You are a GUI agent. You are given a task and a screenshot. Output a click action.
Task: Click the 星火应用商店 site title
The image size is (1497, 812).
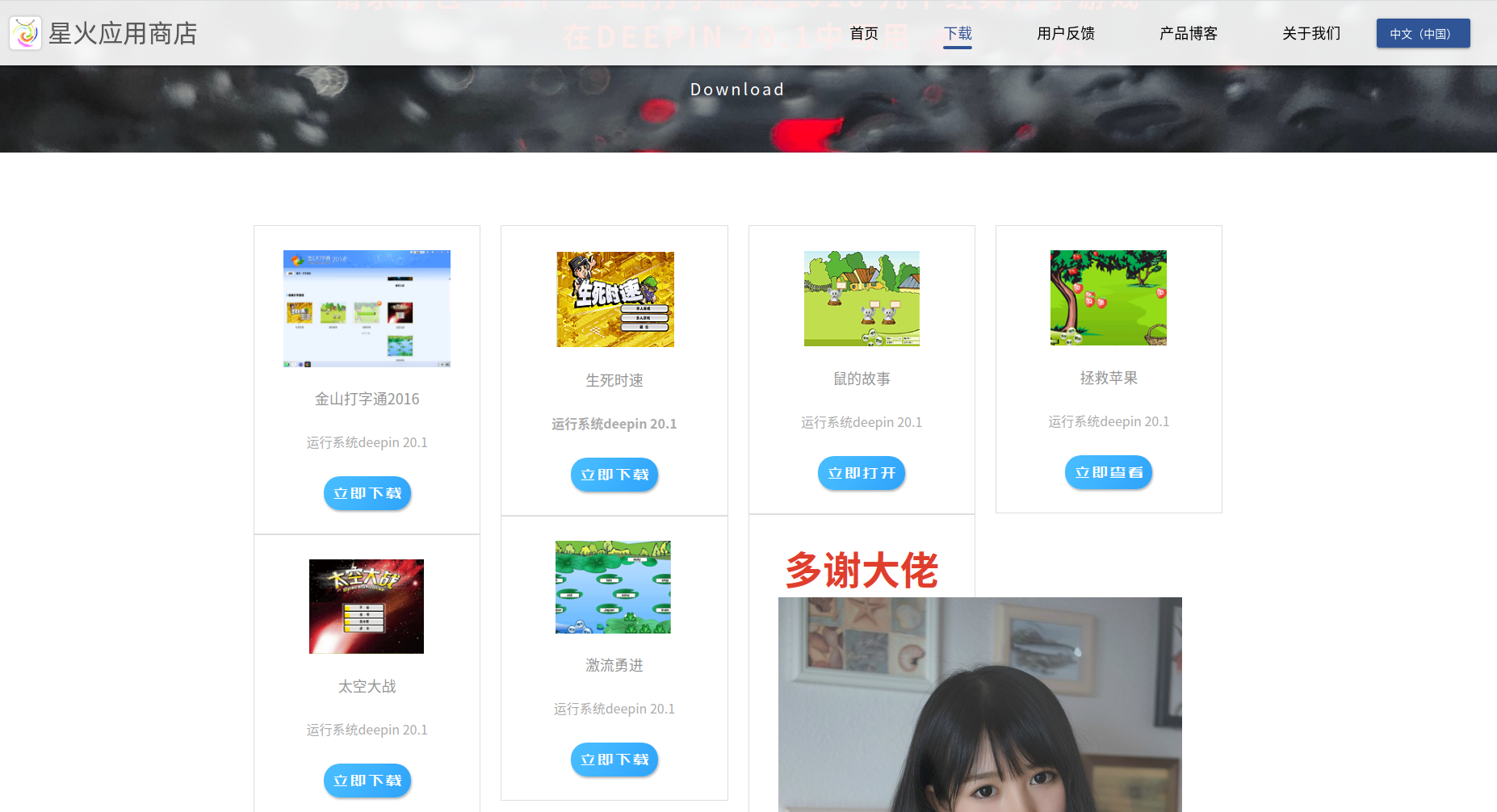[123, 33]
